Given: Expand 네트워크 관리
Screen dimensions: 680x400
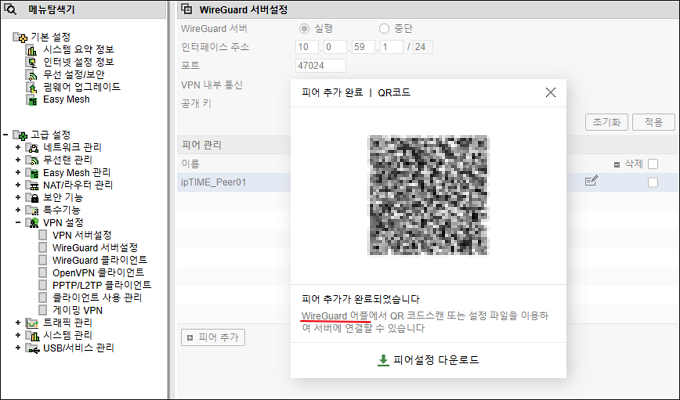Looking at the screenshot, I should [18, 147].
